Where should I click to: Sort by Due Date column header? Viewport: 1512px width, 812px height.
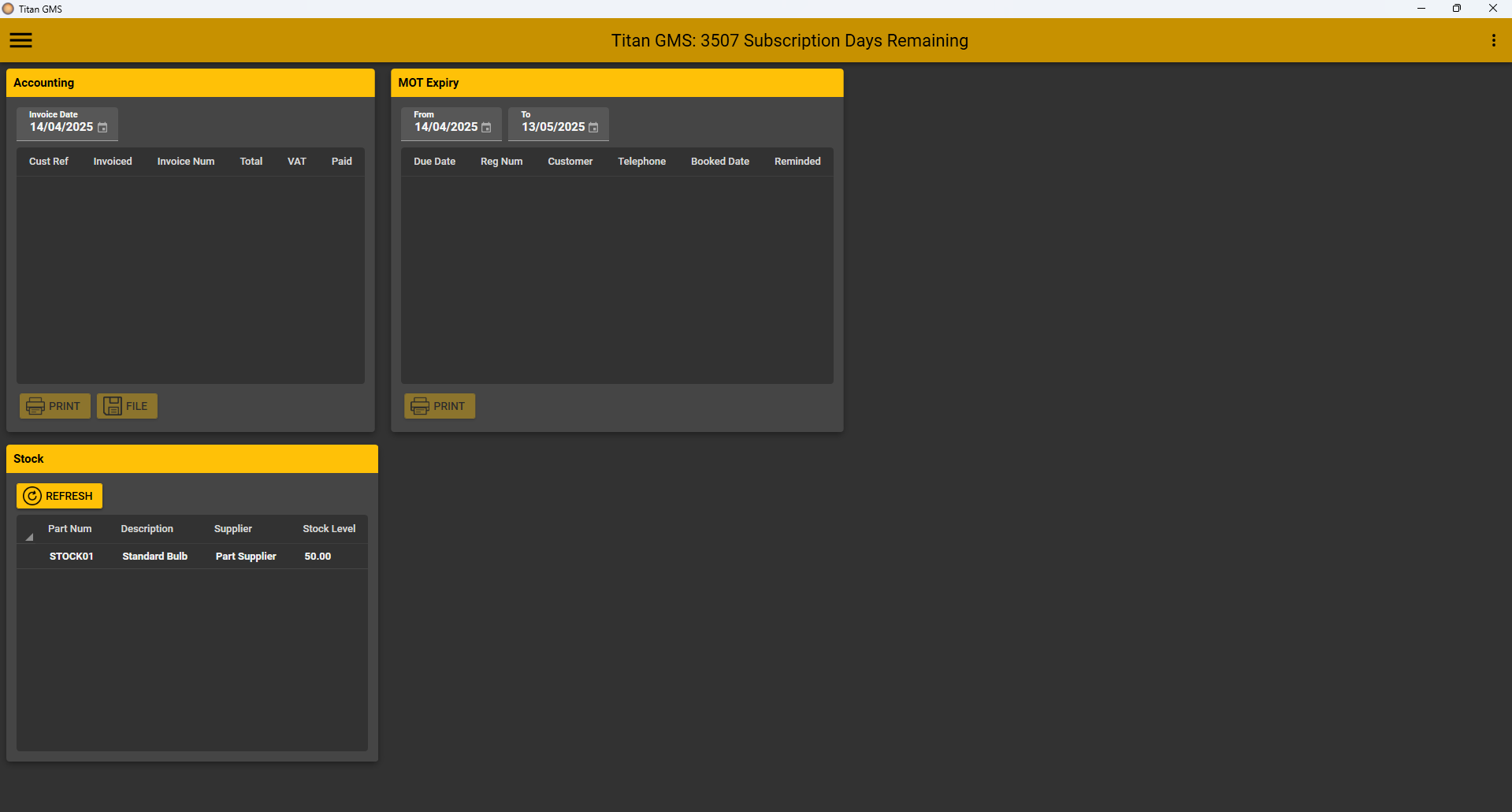click(435, 162)
